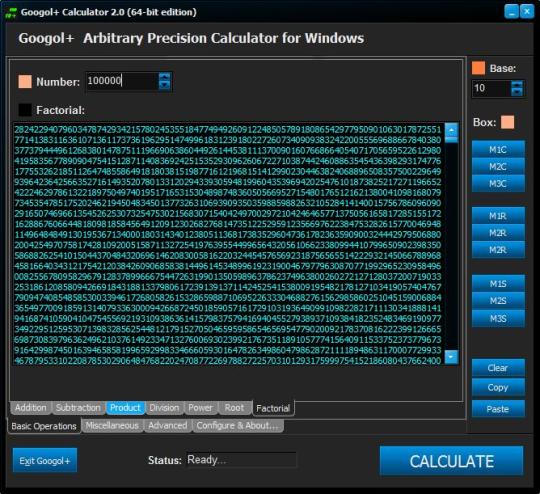Click the M1R memory recall button

tap(498, 216)
